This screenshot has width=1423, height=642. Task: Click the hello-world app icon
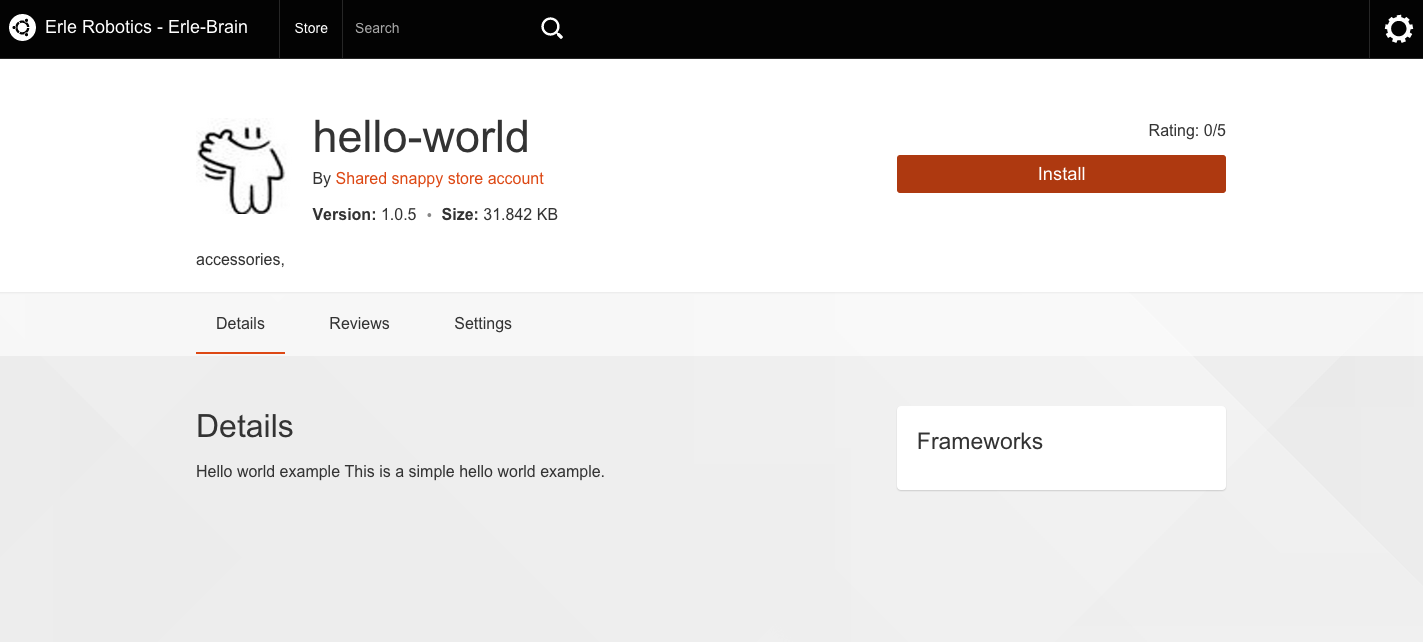pos(241,168)
